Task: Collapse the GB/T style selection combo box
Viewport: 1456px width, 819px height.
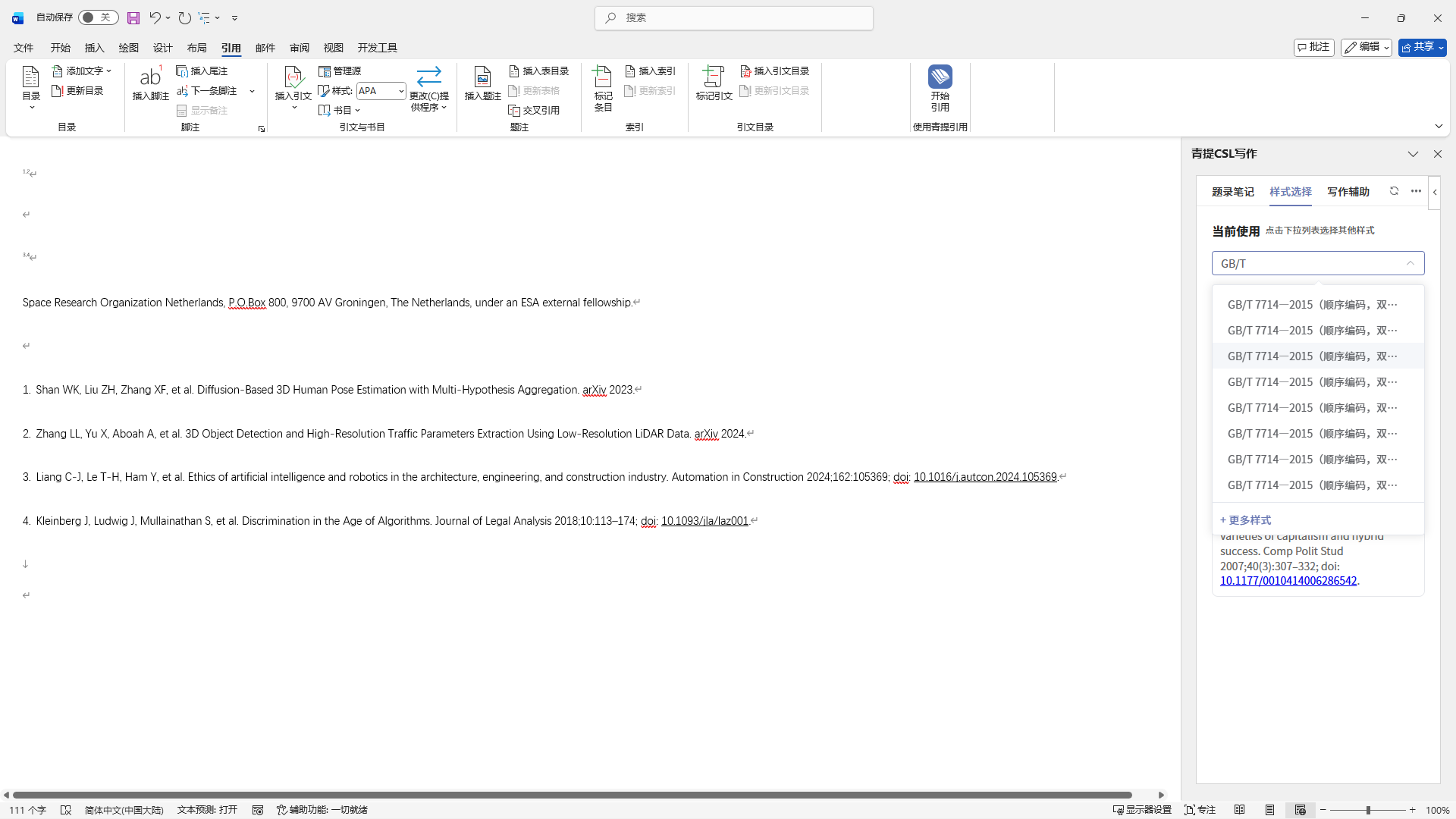Action: click(1410, 263)
